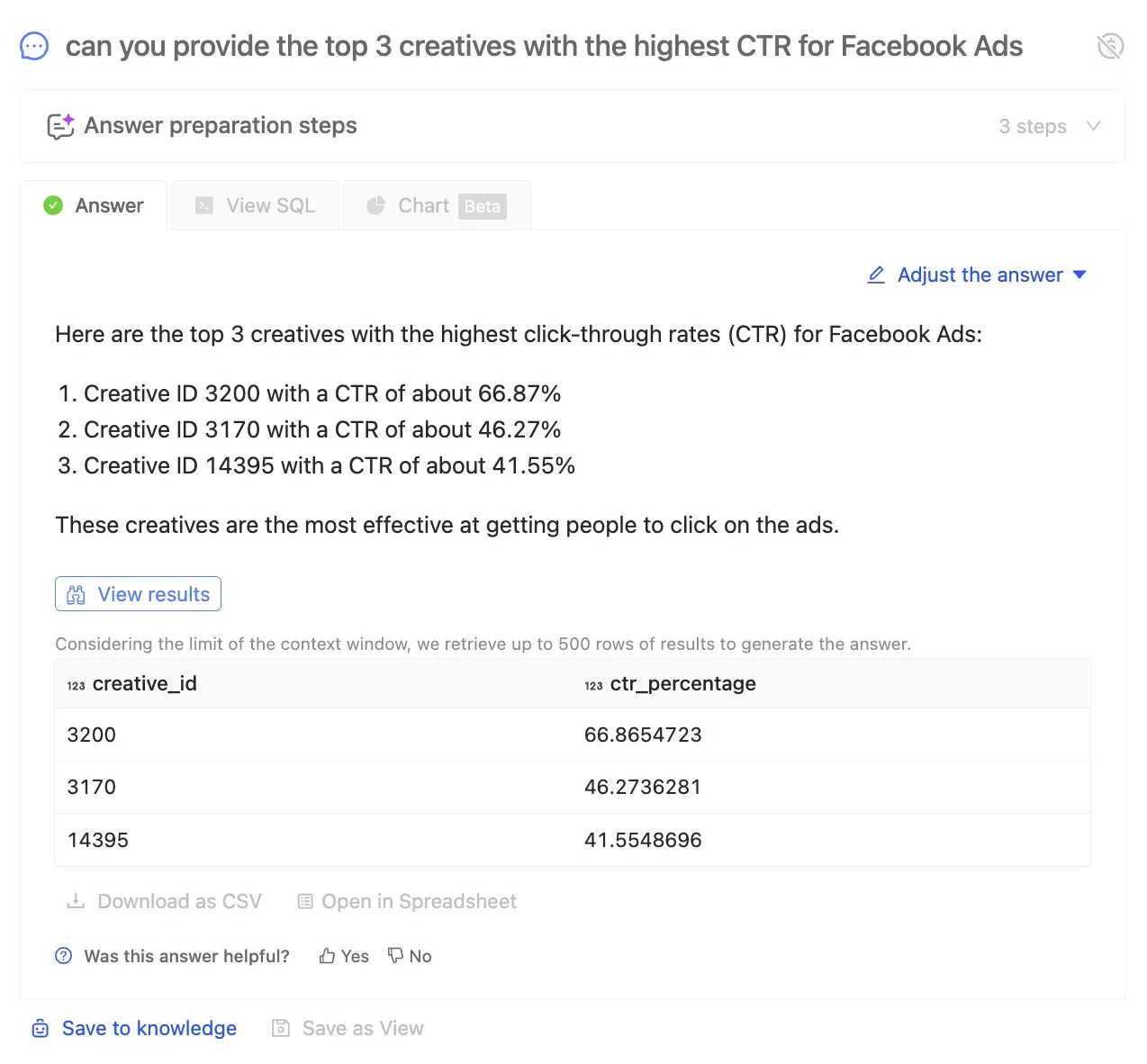Open the Chart Beta tab

point(437,206)
